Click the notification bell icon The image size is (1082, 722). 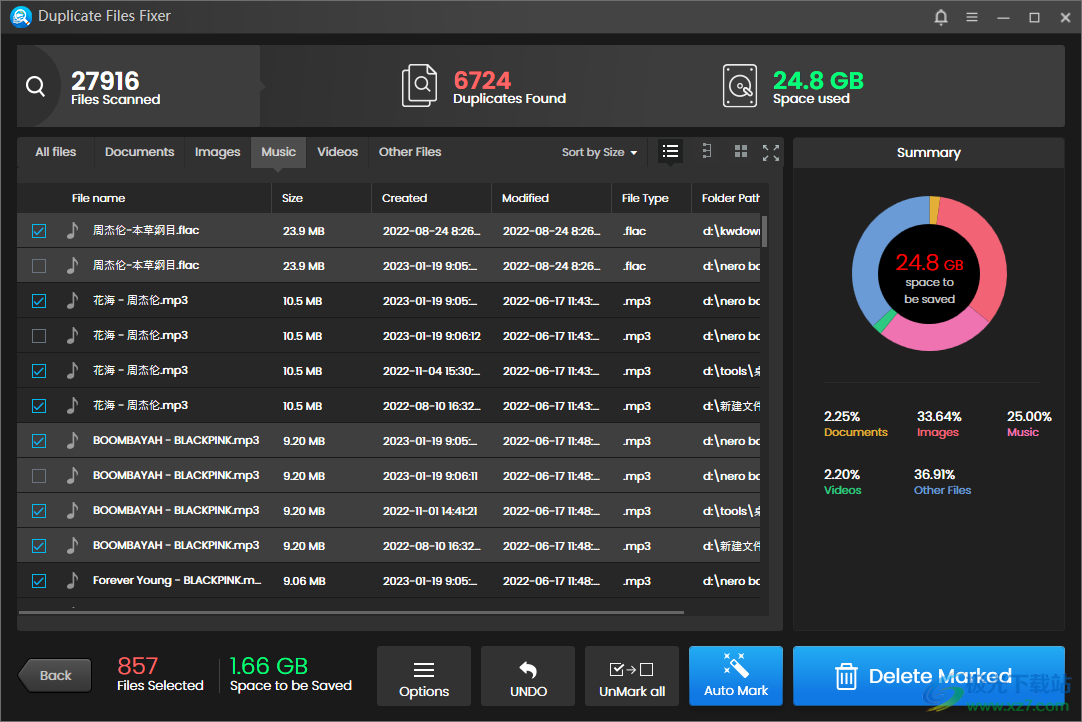[x=941, y=17]
